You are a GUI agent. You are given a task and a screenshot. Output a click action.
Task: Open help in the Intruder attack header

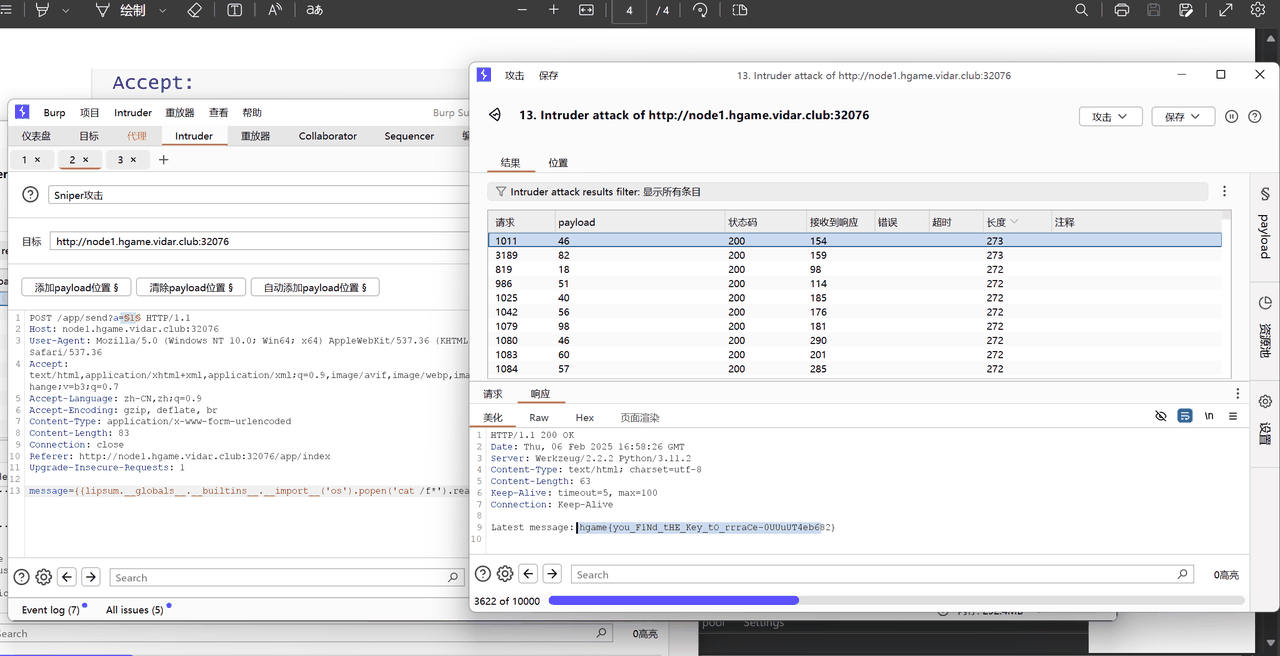click(x=1255, y=116)
